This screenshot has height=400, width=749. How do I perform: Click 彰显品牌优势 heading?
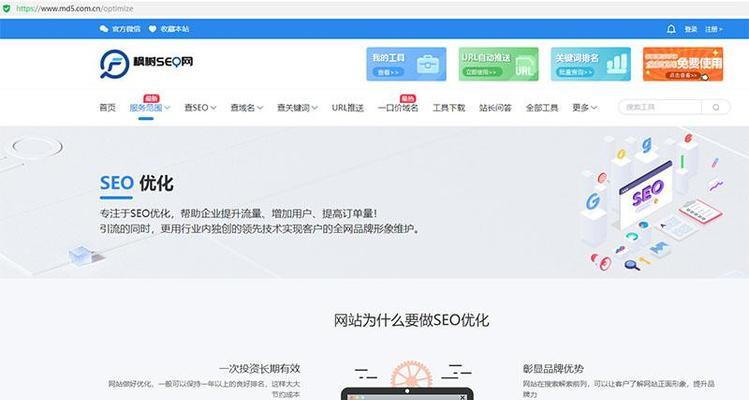point(553,368)
